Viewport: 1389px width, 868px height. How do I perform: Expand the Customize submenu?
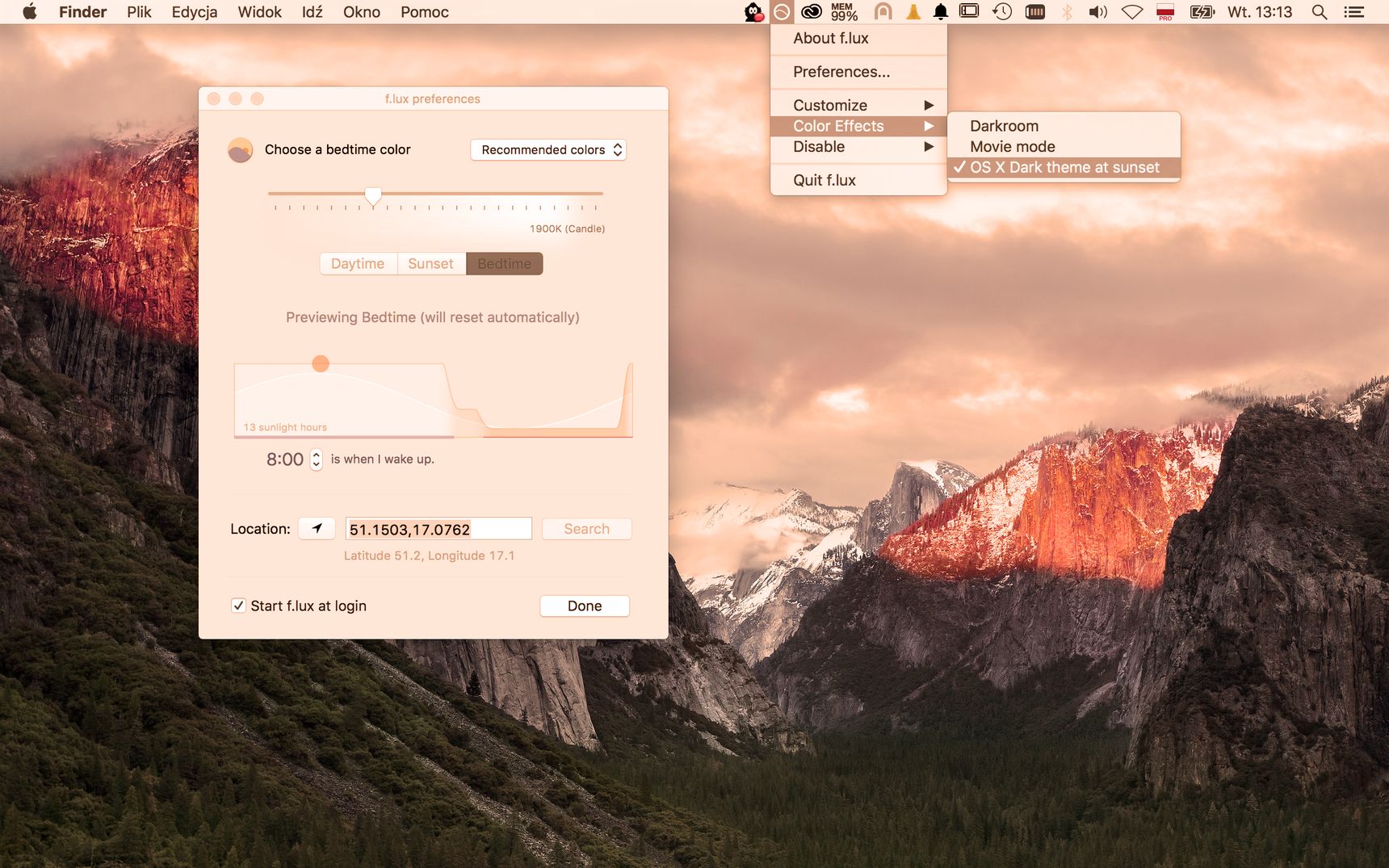pos(858,105)
